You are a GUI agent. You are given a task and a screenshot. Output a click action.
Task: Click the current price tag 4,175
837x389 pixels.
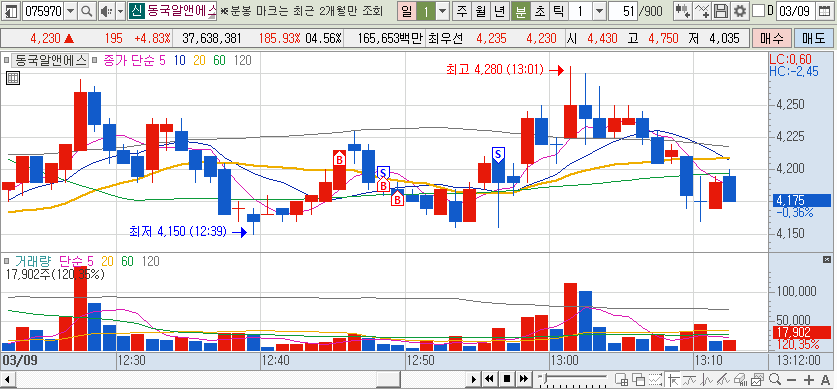801,201
